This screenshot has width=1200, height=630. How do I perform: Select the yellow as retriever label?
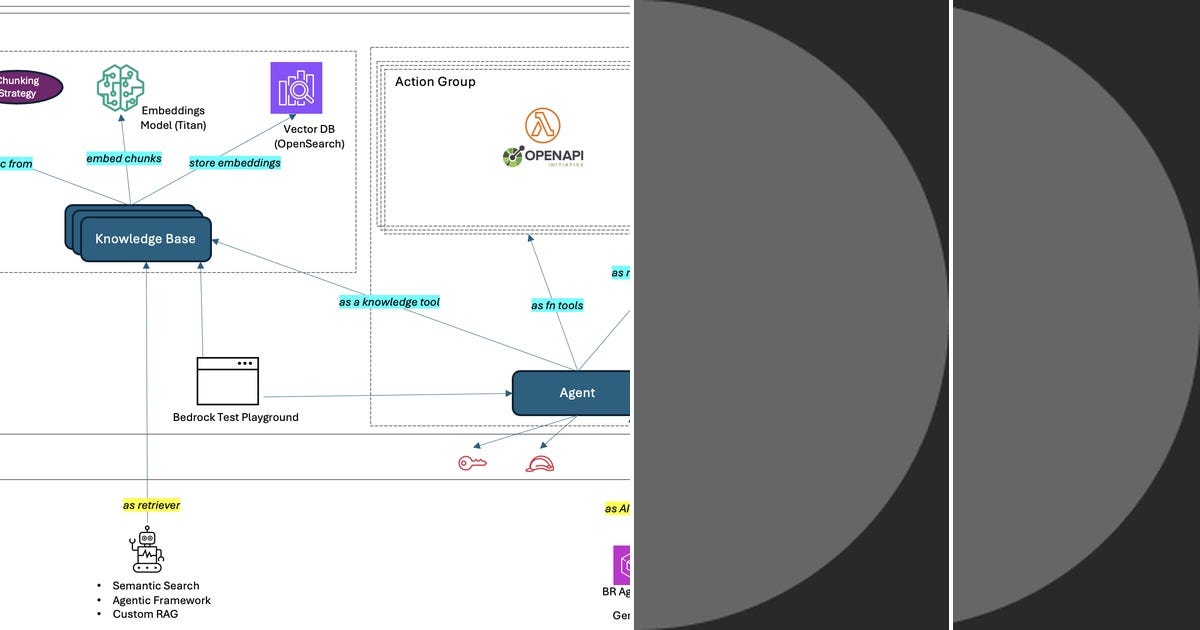151,505
